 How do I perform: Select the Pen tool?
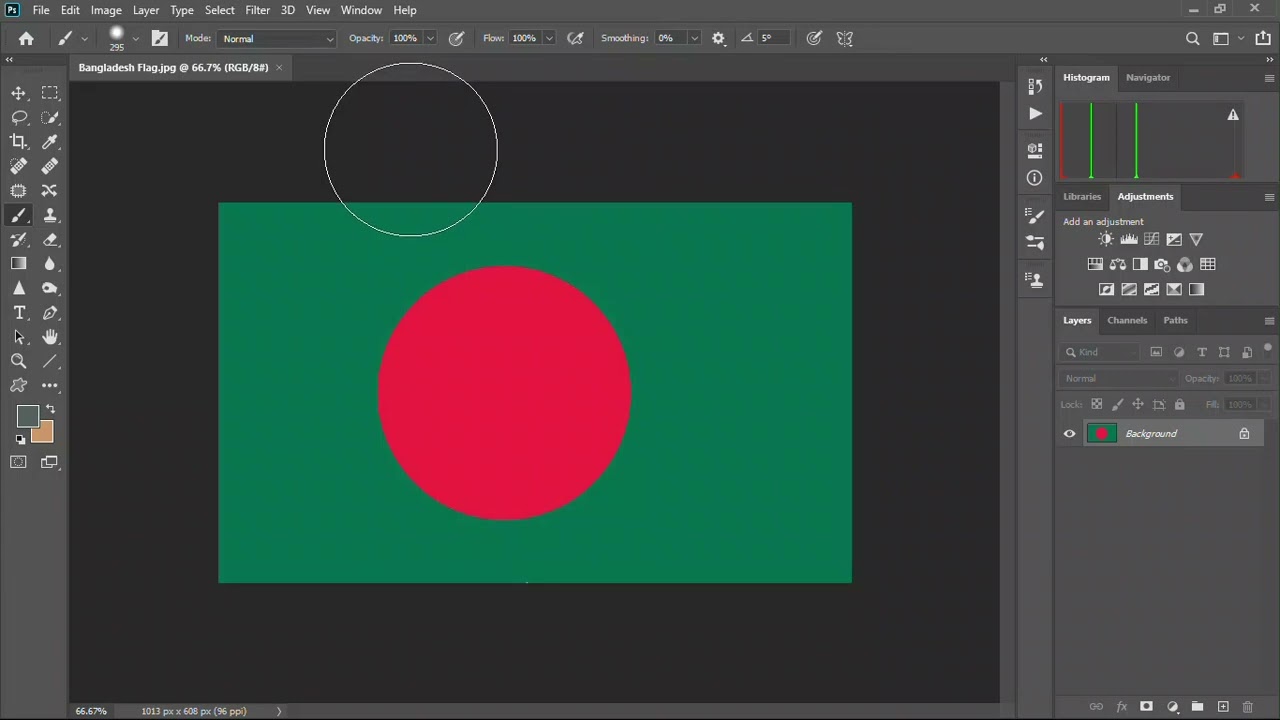point(50,313)
